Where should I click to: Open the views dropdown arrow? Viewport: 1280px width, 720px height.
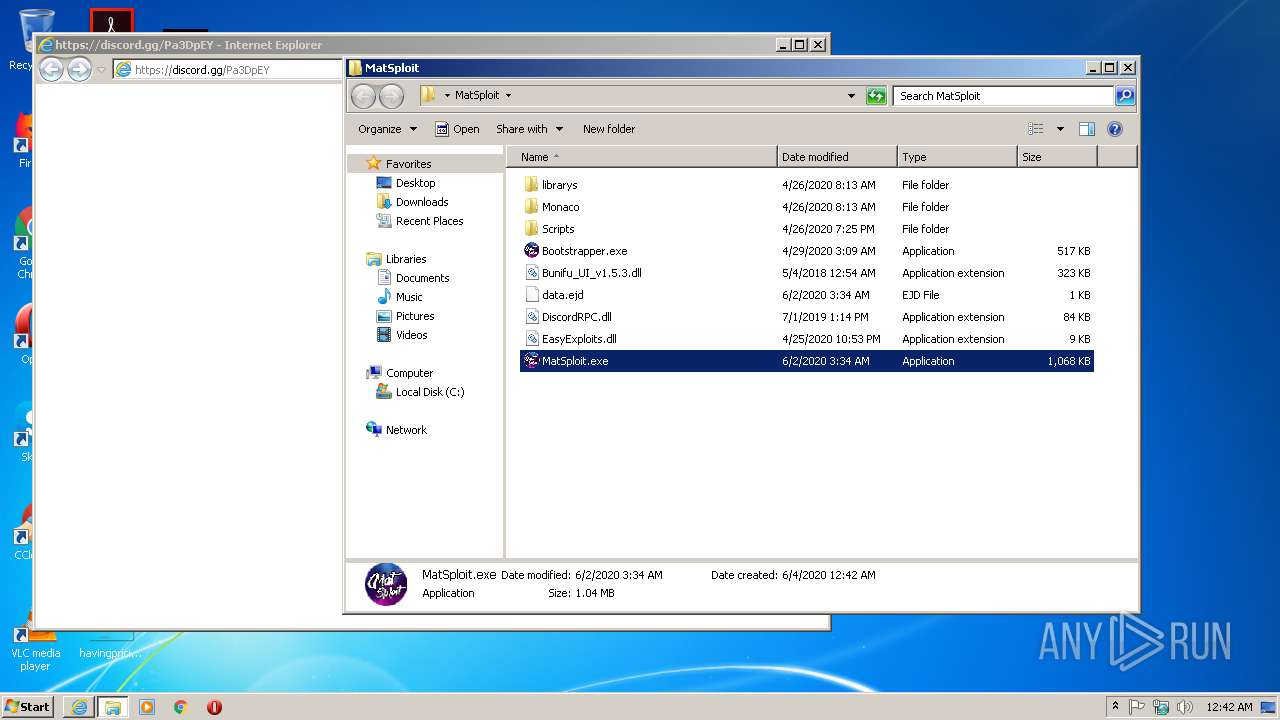pyautogui.click(x=1060, y=129)
